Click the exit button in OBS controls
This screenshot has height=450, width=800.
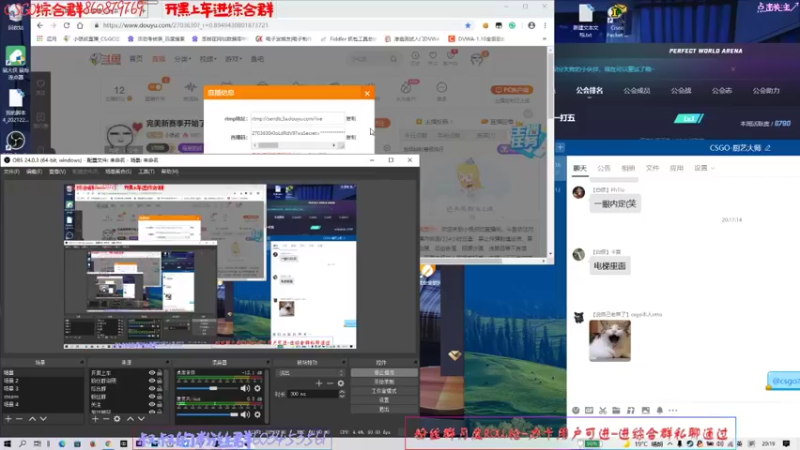384,409
